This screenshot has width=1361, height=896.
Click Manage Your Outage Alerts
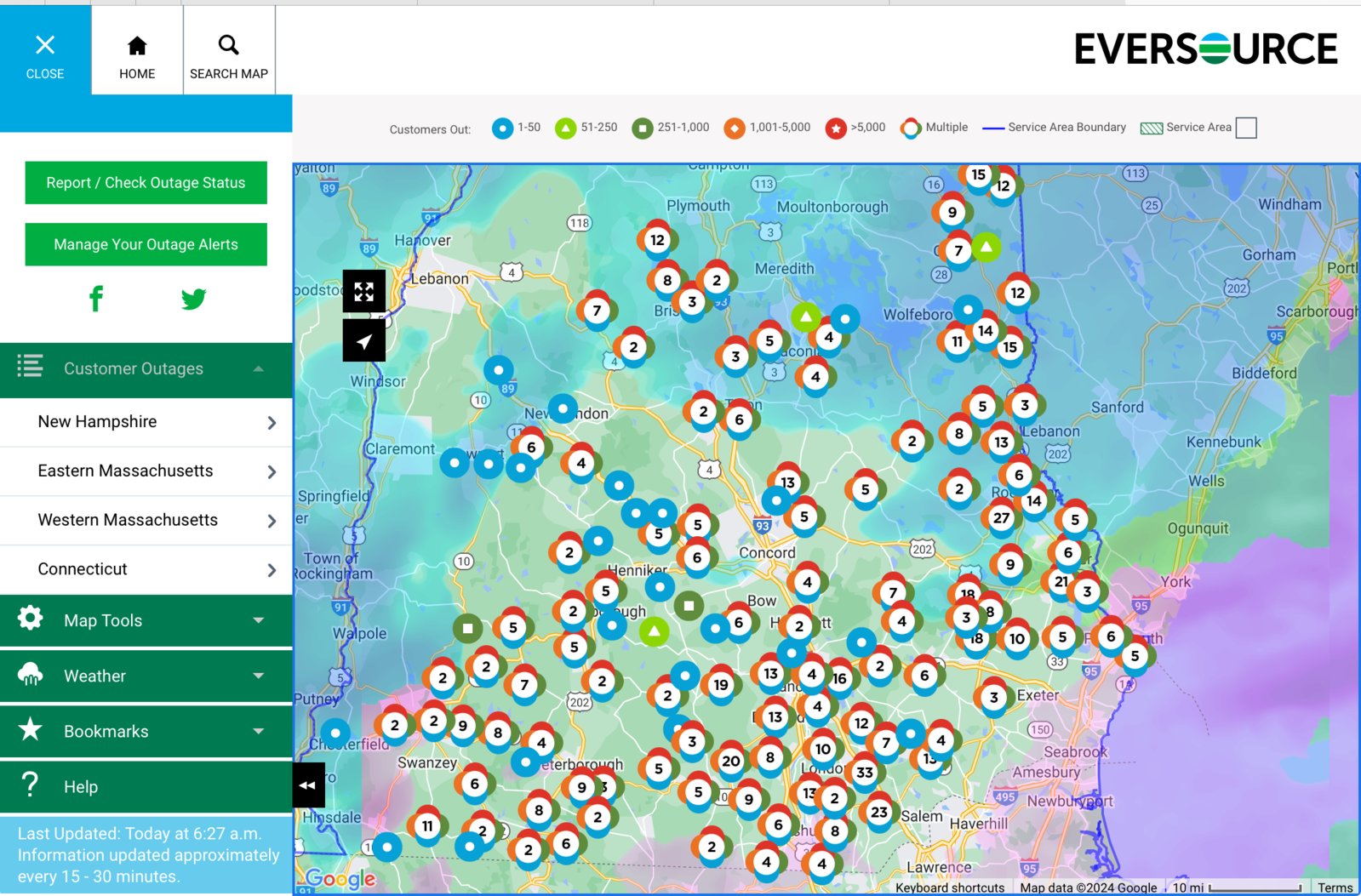click(x=146, y=244)
